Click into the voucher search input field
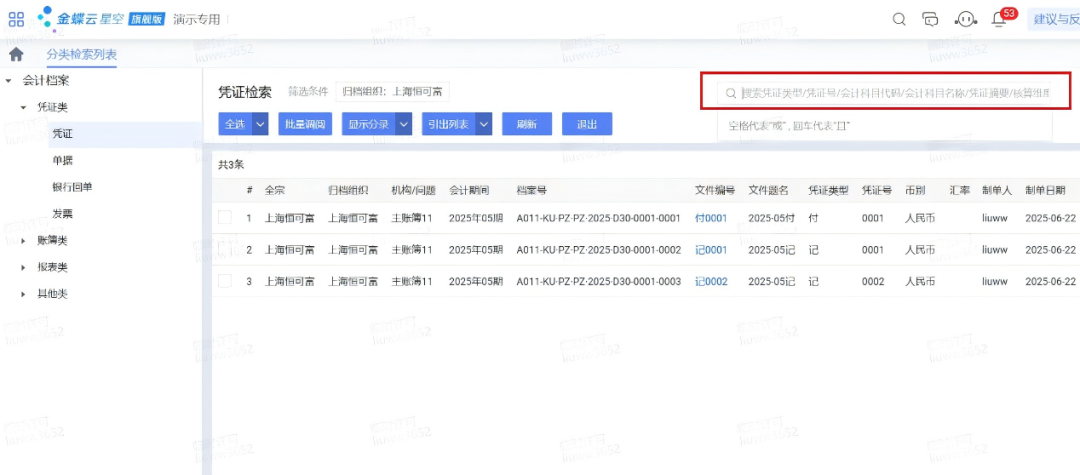1080x475 pixels. coord(895,93)
